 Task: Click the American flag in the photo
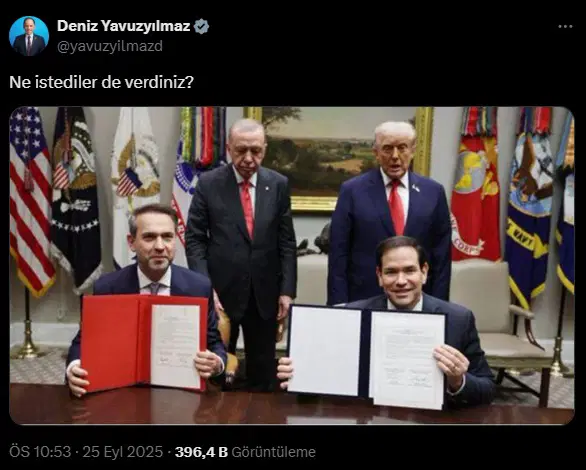[x=31, y=201]
